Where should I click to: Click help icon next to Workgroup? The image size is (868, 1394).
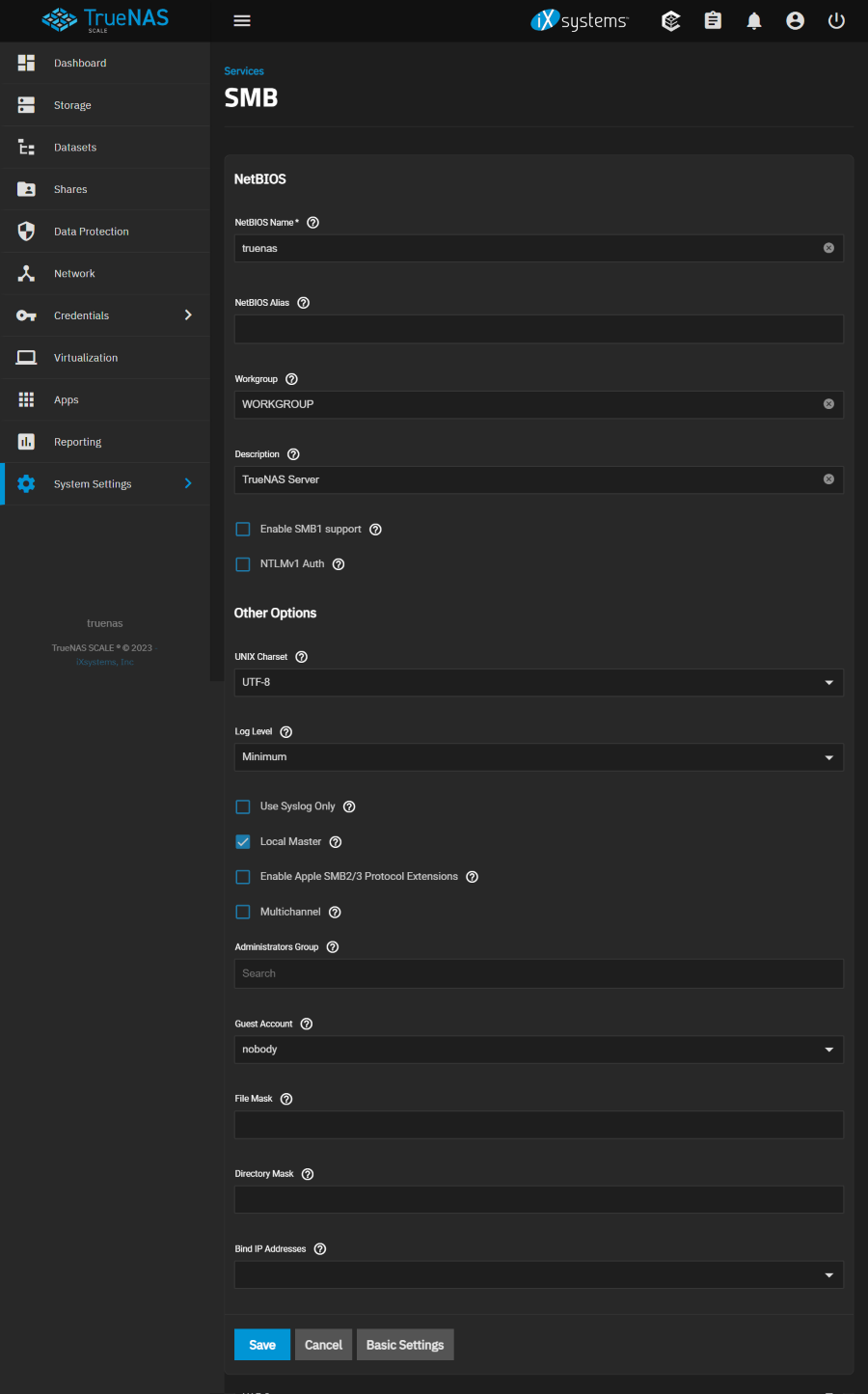pyautogui.click(x=291, y=379)
